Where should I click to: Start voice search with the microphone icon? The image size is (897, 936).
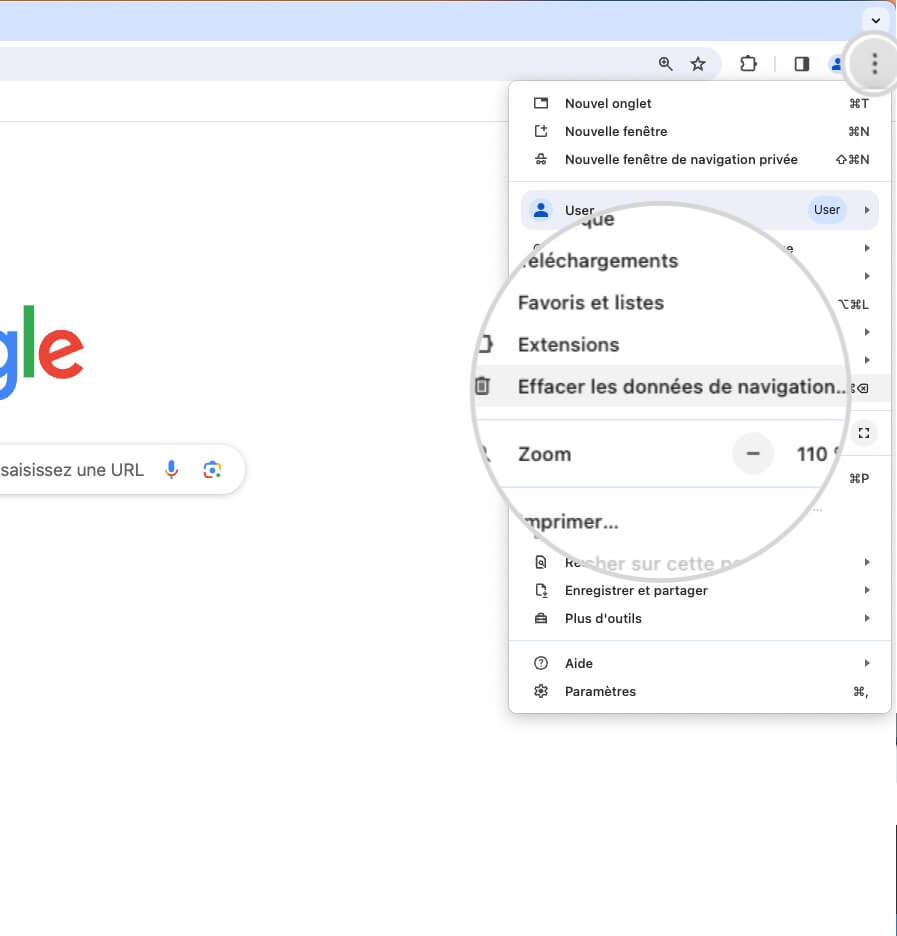[171, 470]
